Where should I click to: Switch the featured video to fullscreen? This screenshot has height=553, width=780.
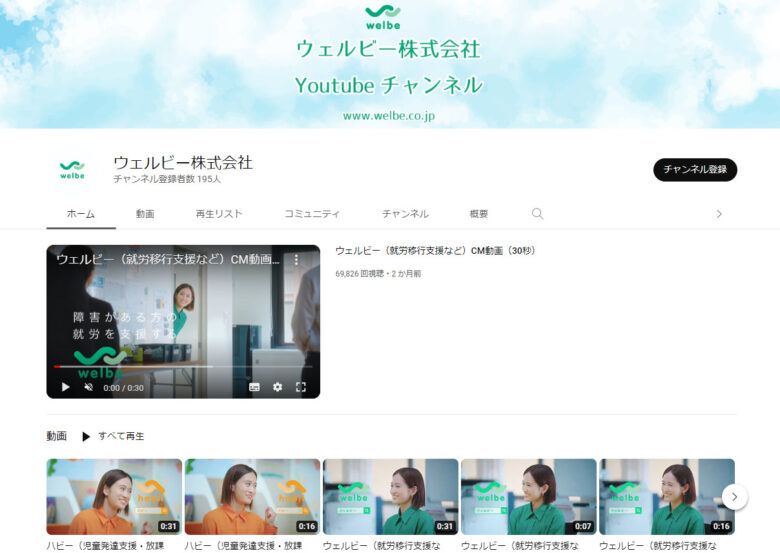300,387
